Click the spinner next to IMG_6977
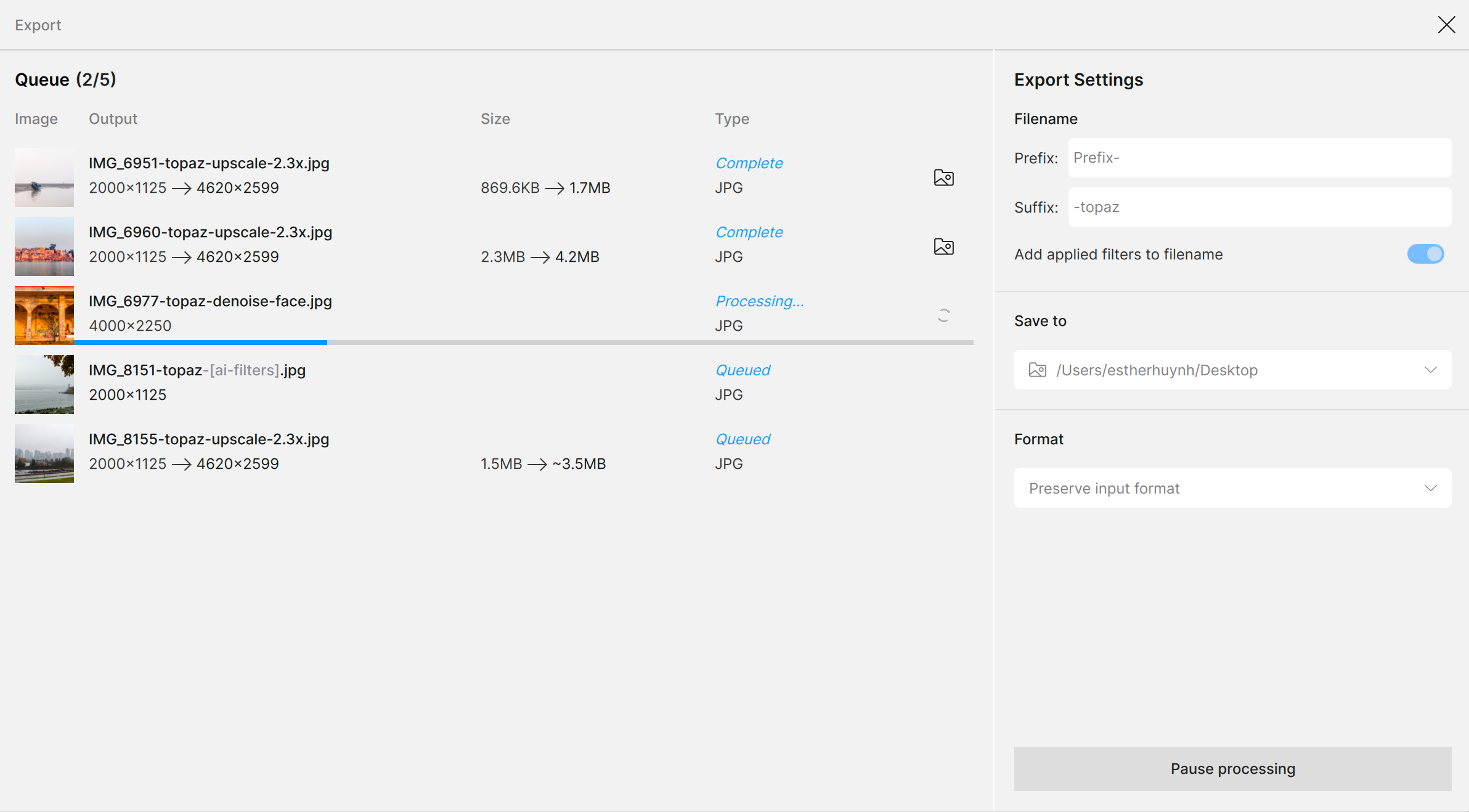 pyautogui.click(x=943, y=316)
